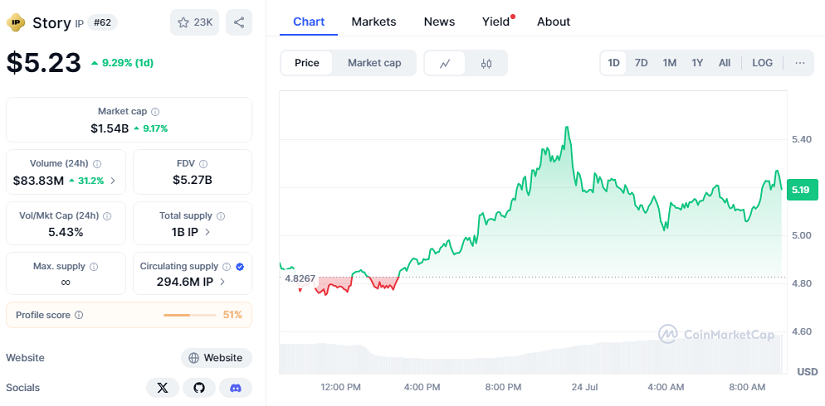Open the Yield tab
This screenshot has width=825, height=406.
tap(496, 22)
